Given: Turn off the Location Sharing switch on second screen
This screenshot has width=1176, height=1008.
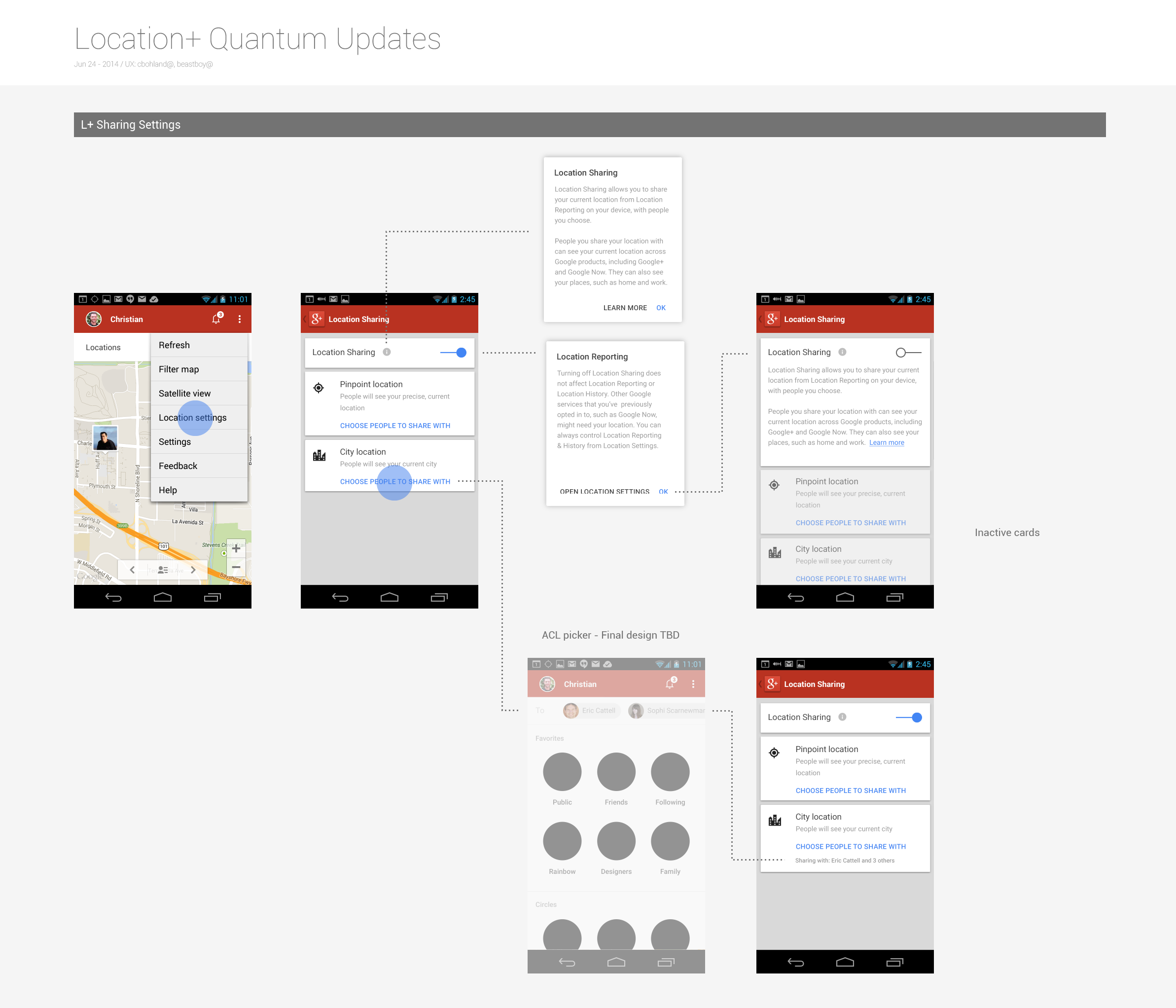Looking at the screenshot, I should pos(454,353).
